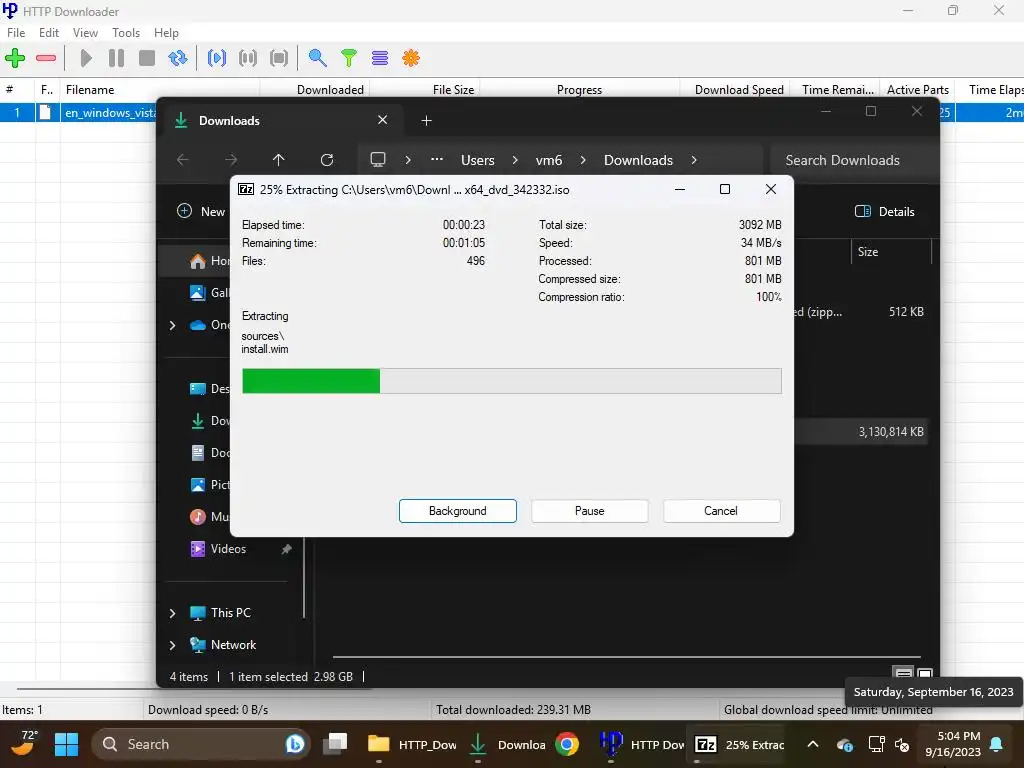Image resolution: width=1024 pixels, height=768 pixels.
Task: Open the Help menu
Action: tap(166, 33)
